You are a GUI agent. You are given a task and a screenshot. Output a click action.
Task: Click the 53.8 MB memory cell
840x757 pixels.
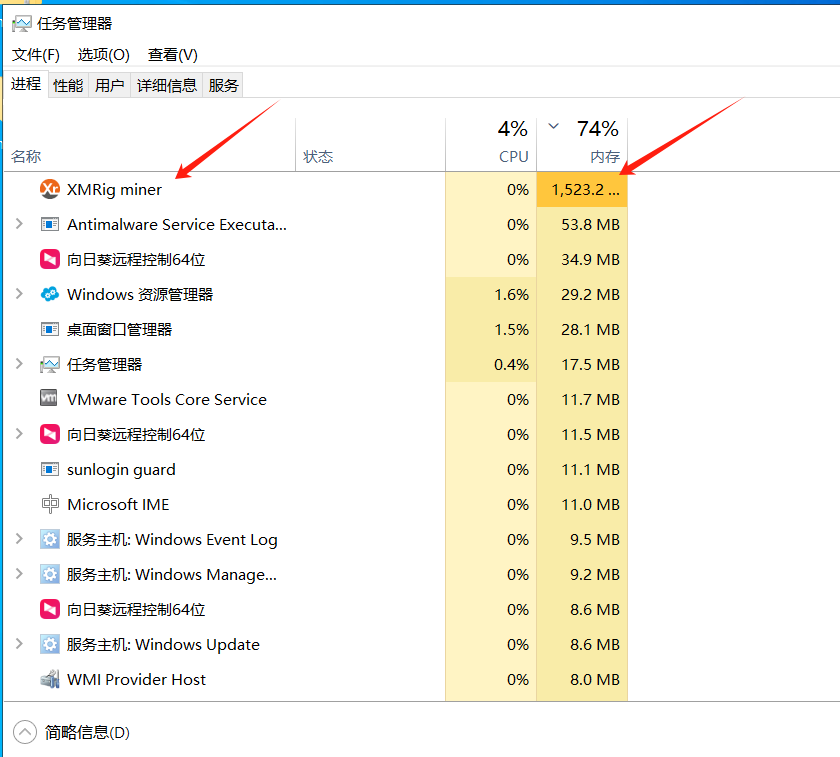pos(582,224)
